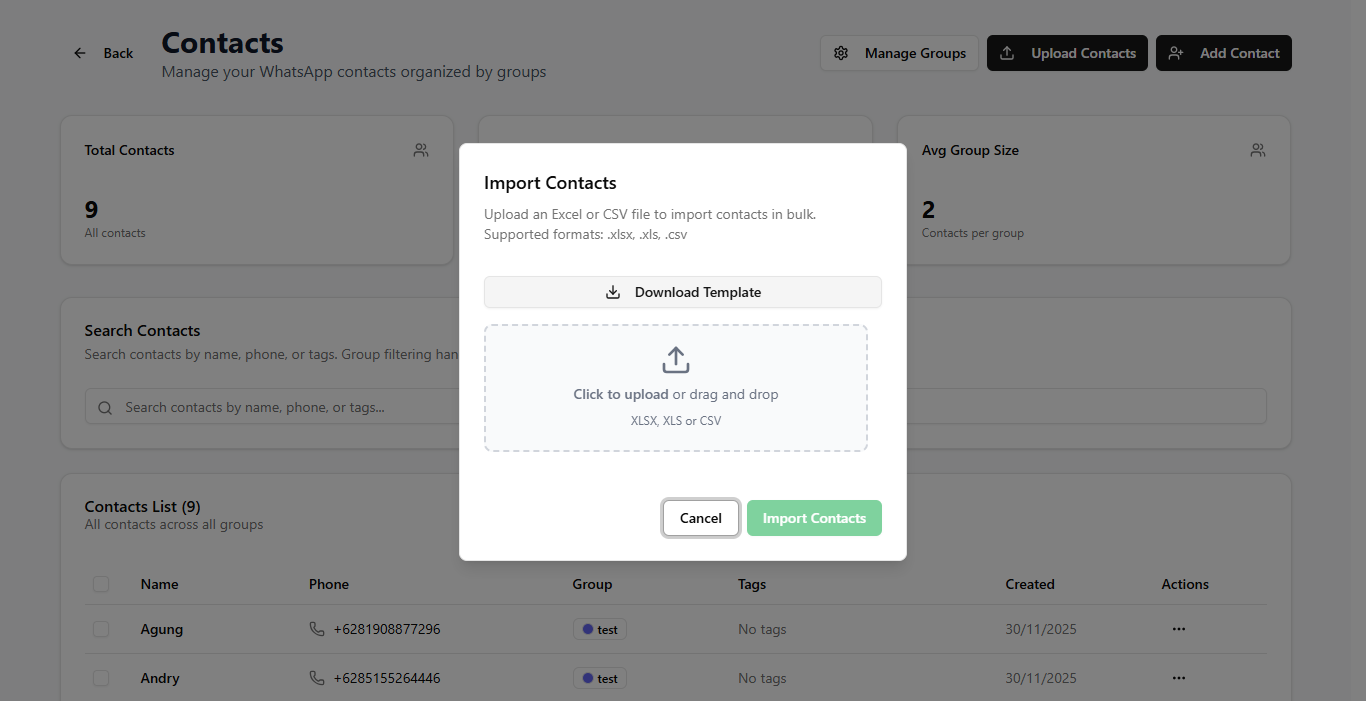Check the checkbox for Agung
Image resolution: width=1366 pixels, height=701 pixels.
101,629
